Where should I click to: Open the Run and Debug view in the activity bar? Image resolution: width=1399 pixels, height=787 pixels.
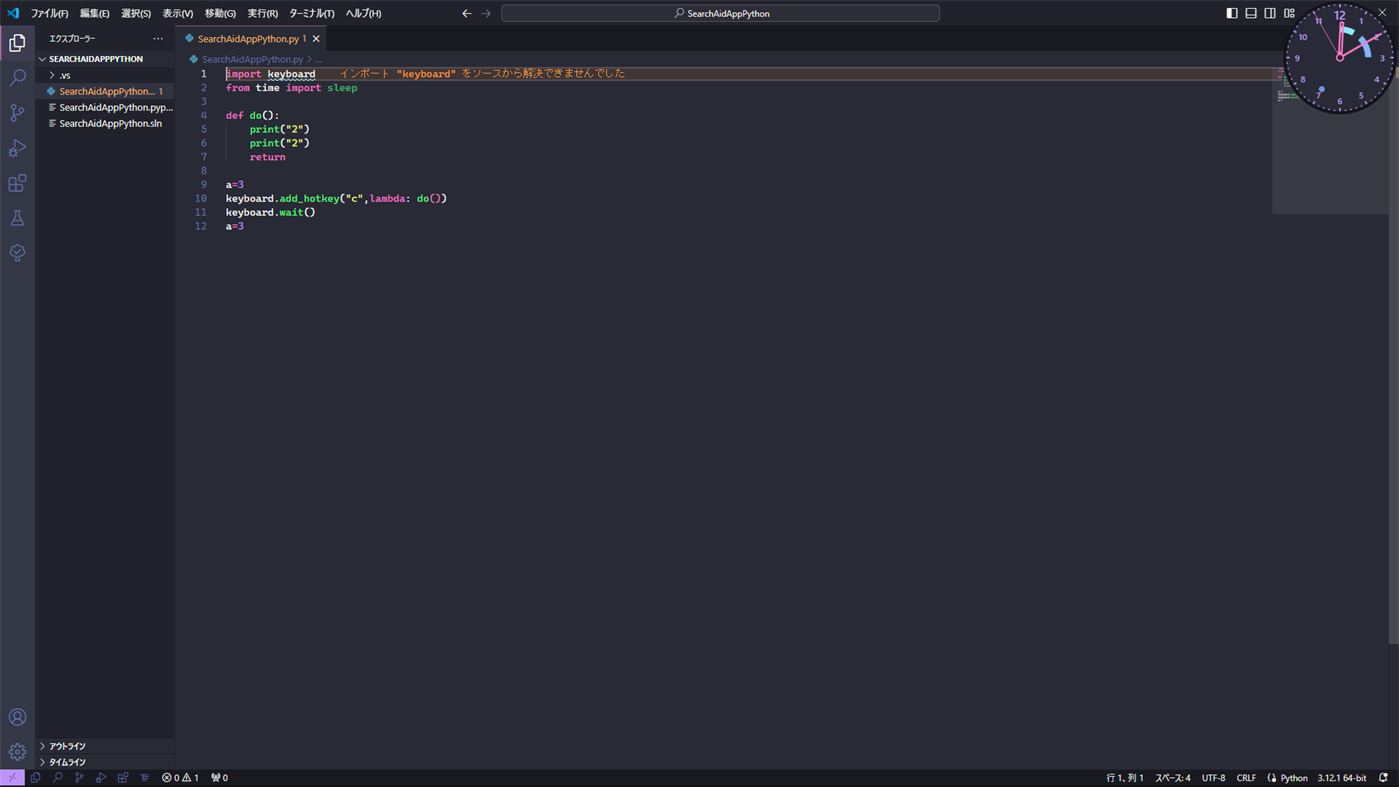[x=17, y=148]
